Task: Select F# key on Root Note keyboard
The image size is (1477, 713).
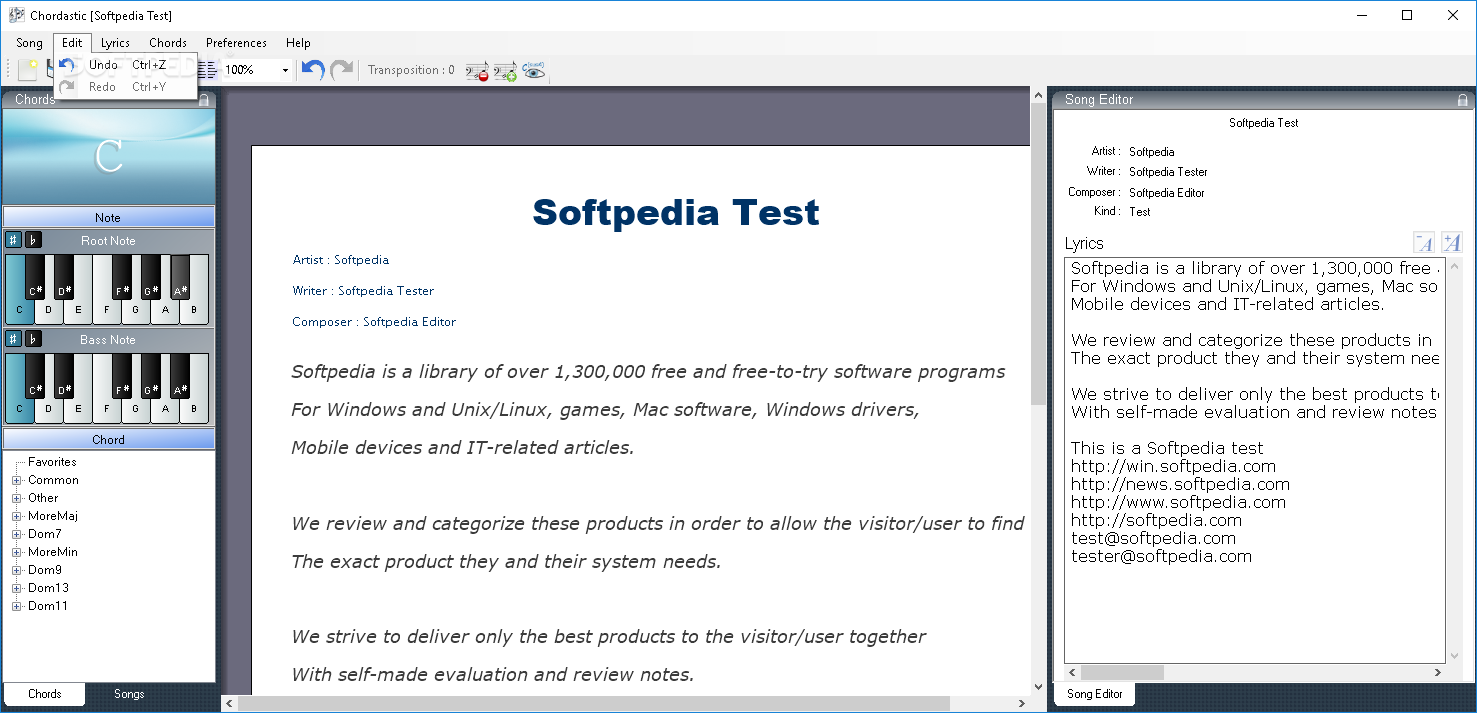Action: (x=122, y=276)
